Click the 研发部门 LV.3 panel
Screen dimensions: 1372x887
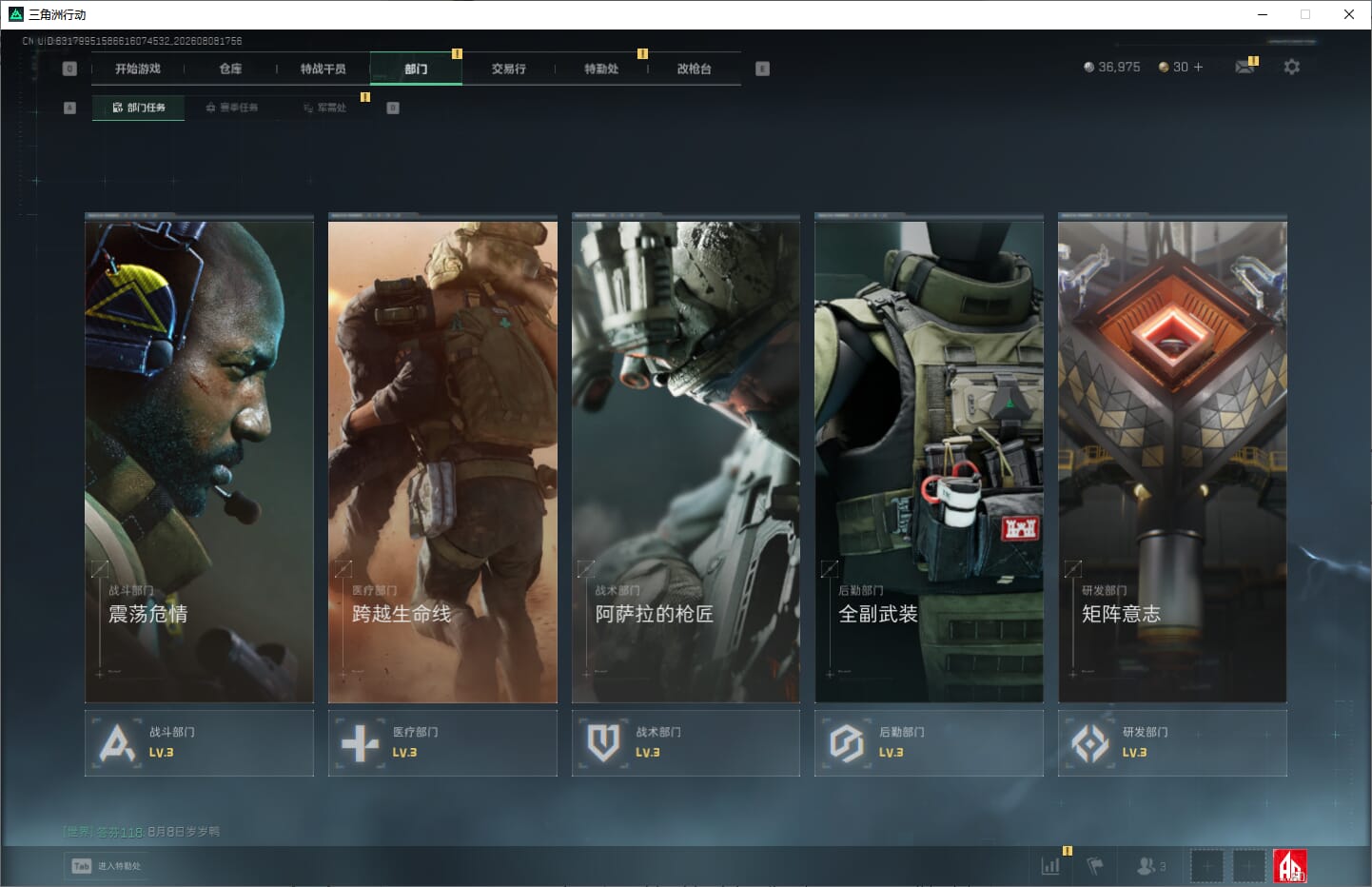click(1172, 743)
